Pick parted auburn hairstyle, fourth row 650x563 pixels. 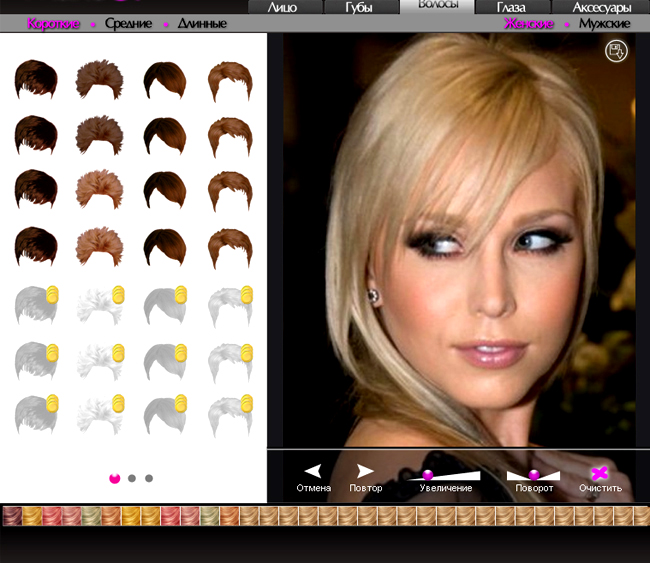230,248
